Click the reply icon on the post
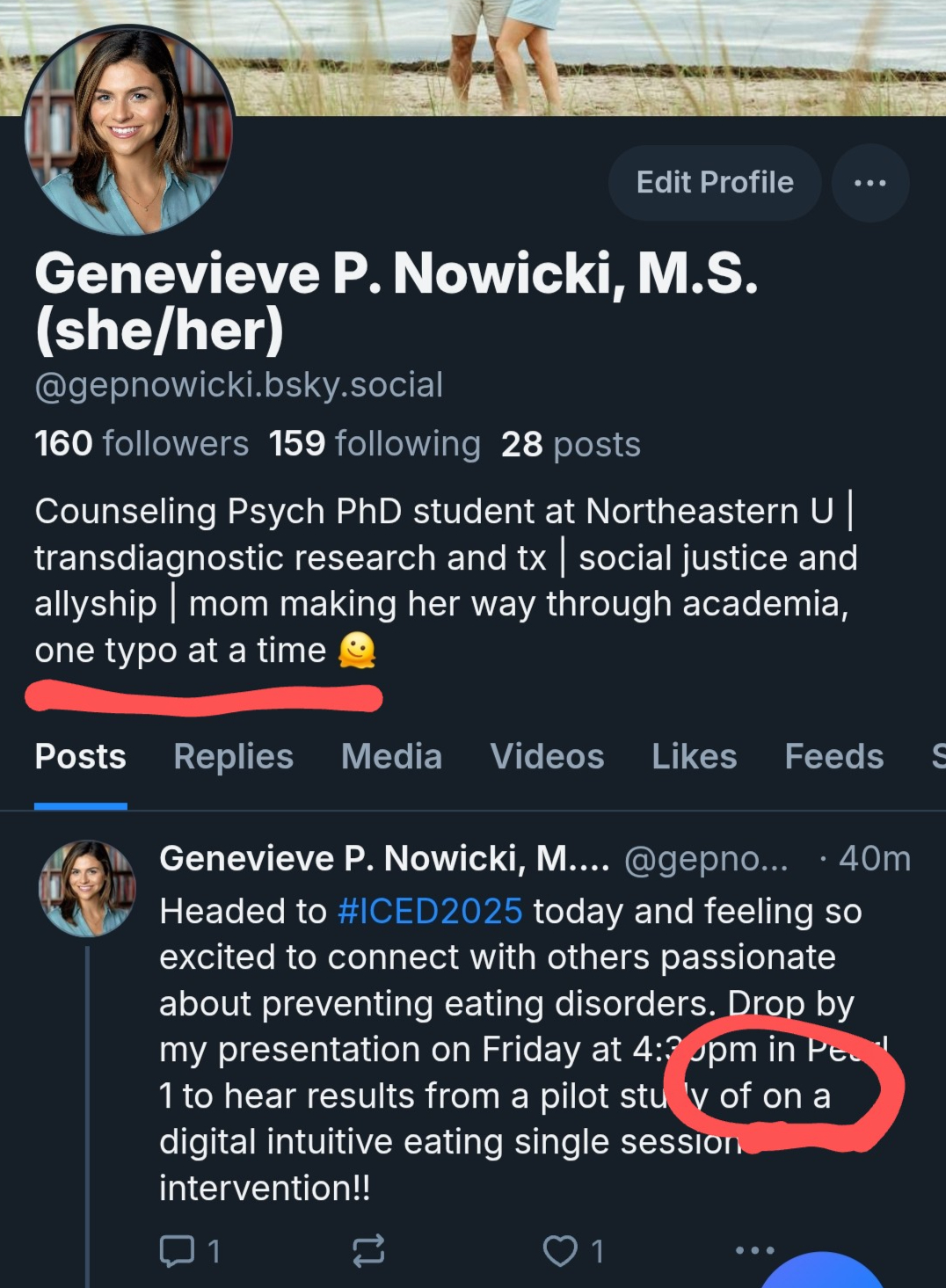The image size is (946, 1288). point(177,1250)
